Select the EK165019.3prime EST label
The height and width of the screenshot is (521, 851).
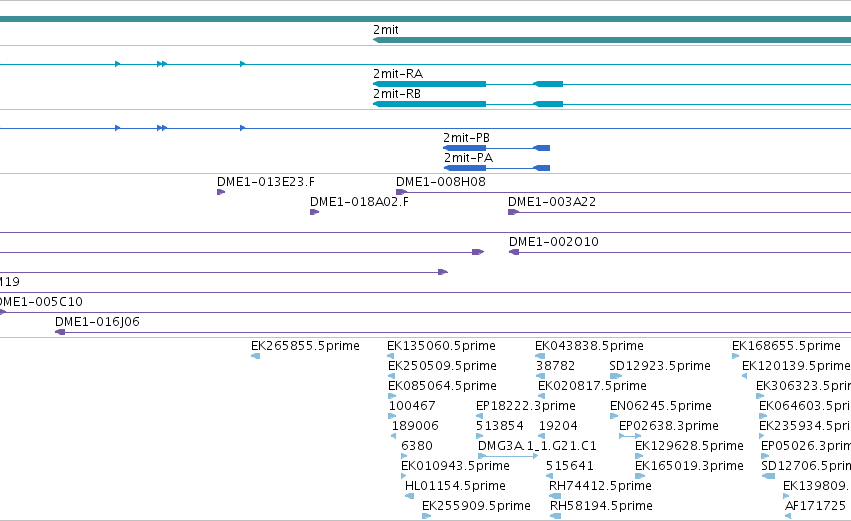(x=689, y=466)
